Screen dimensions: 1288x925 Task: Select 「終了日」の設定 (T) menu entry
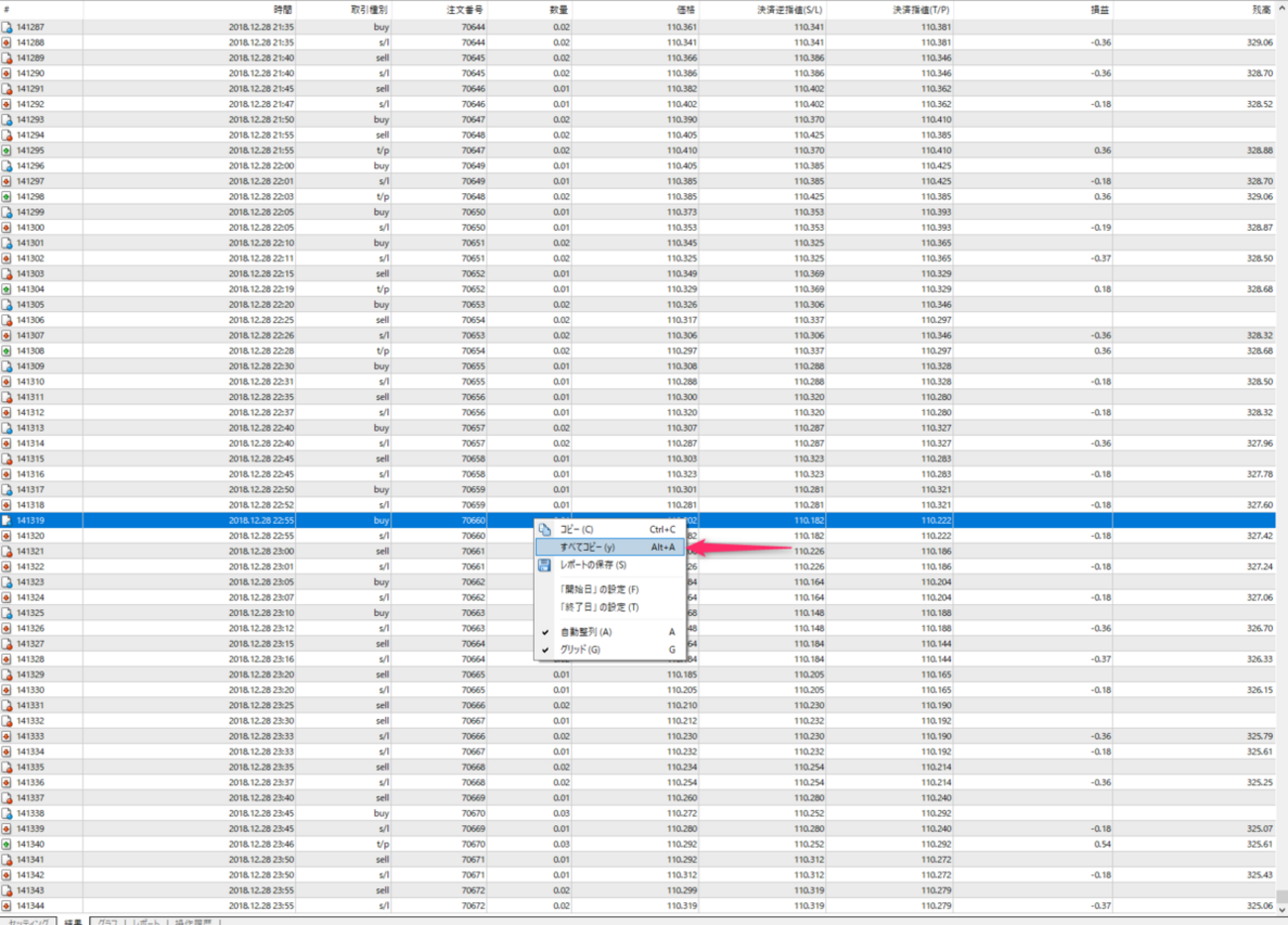coord(609,607)
